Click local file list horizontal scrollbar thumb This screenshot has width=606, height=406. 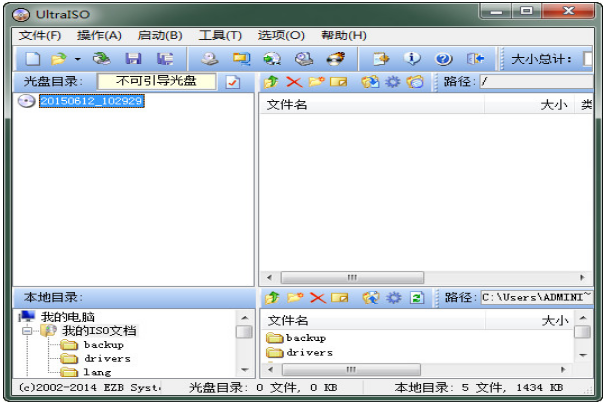(x=351, y=370)
